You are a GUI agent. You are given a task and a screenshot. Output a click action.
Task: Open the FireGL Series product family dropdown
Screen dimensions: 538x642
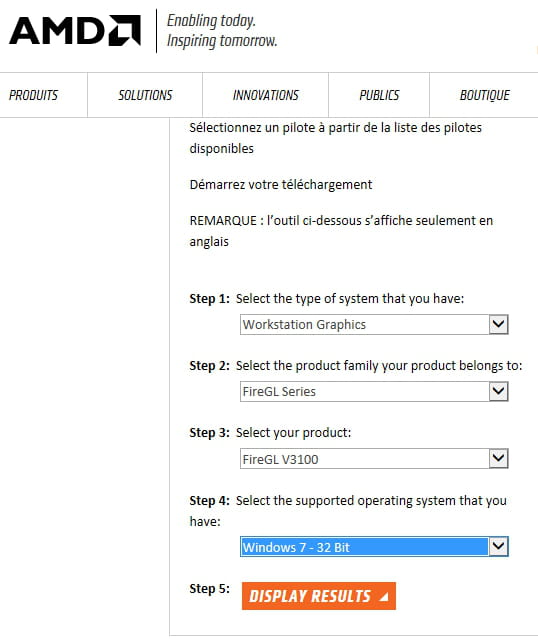coord(374,392)
